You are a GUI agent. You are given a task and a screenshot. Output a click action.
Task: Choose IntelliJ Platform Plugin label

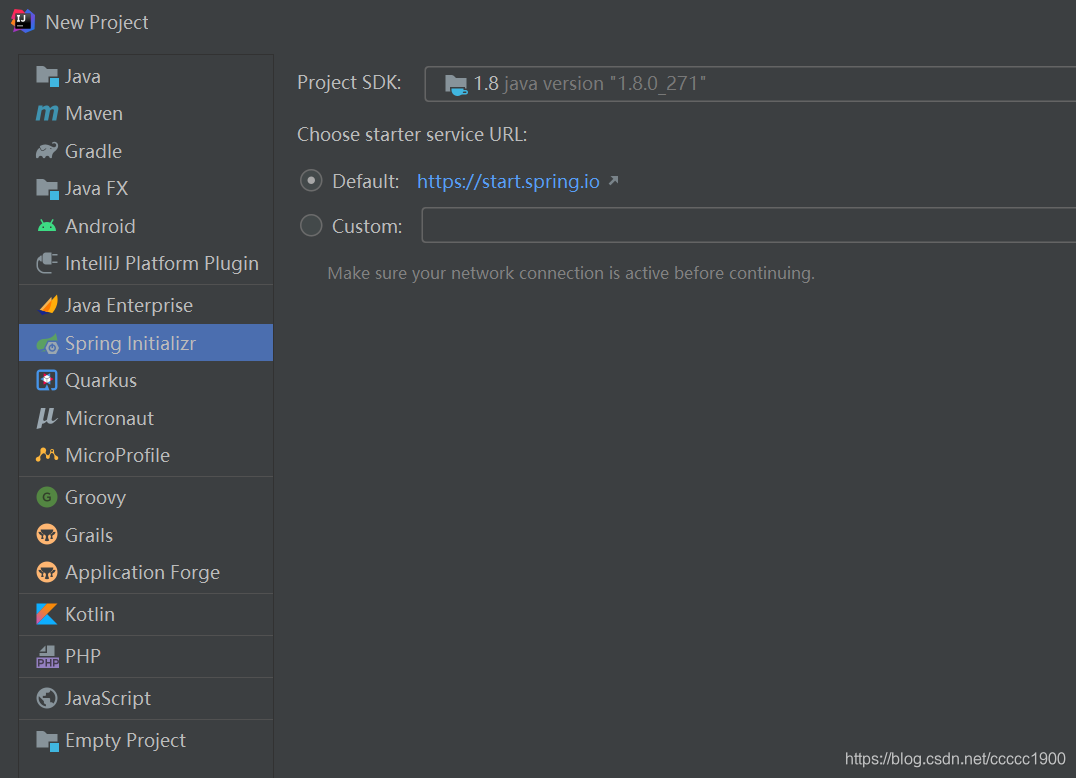[162, 263]
